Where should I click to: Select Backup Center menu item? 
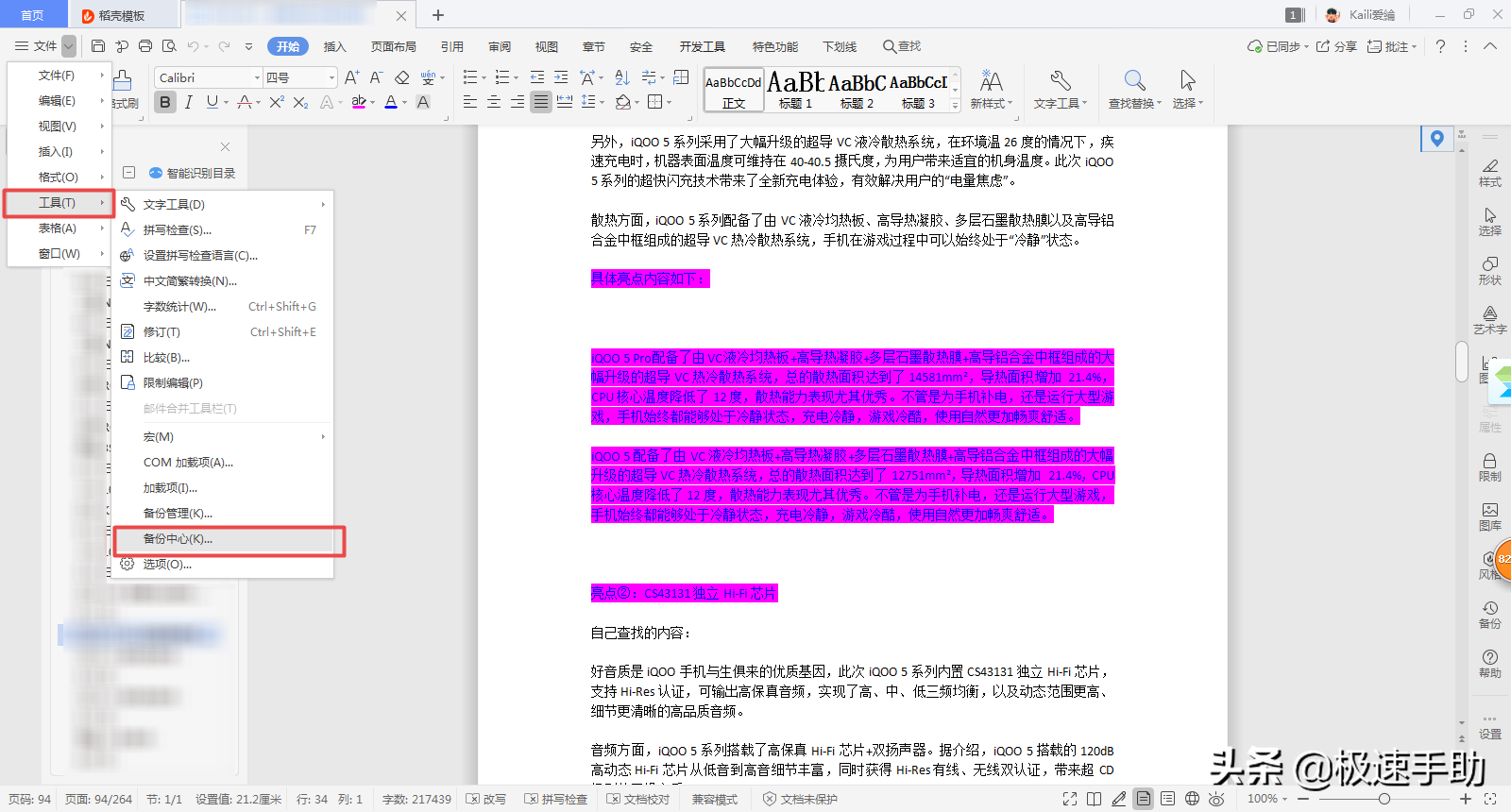223,538
